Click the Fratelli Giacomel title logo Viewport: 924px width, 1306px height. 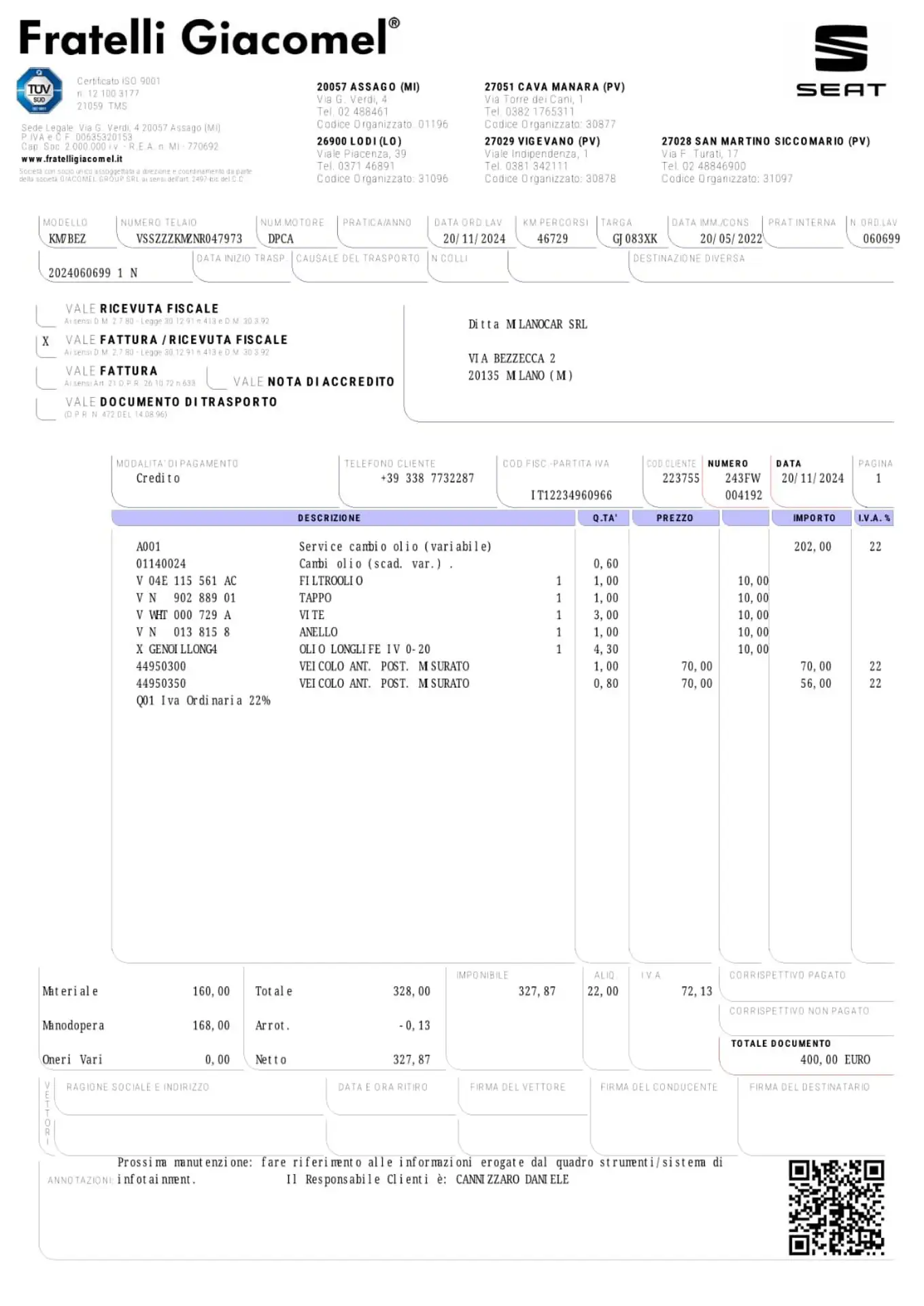click(209, 37)
